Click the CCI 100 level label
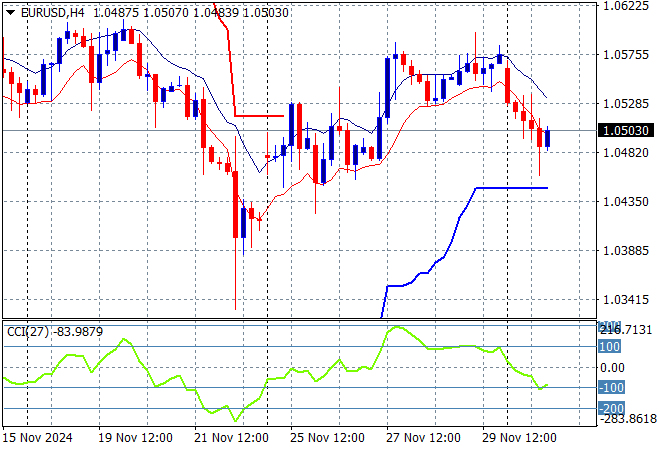The height and width of the screenshot is (450, 660). [609, 346]
